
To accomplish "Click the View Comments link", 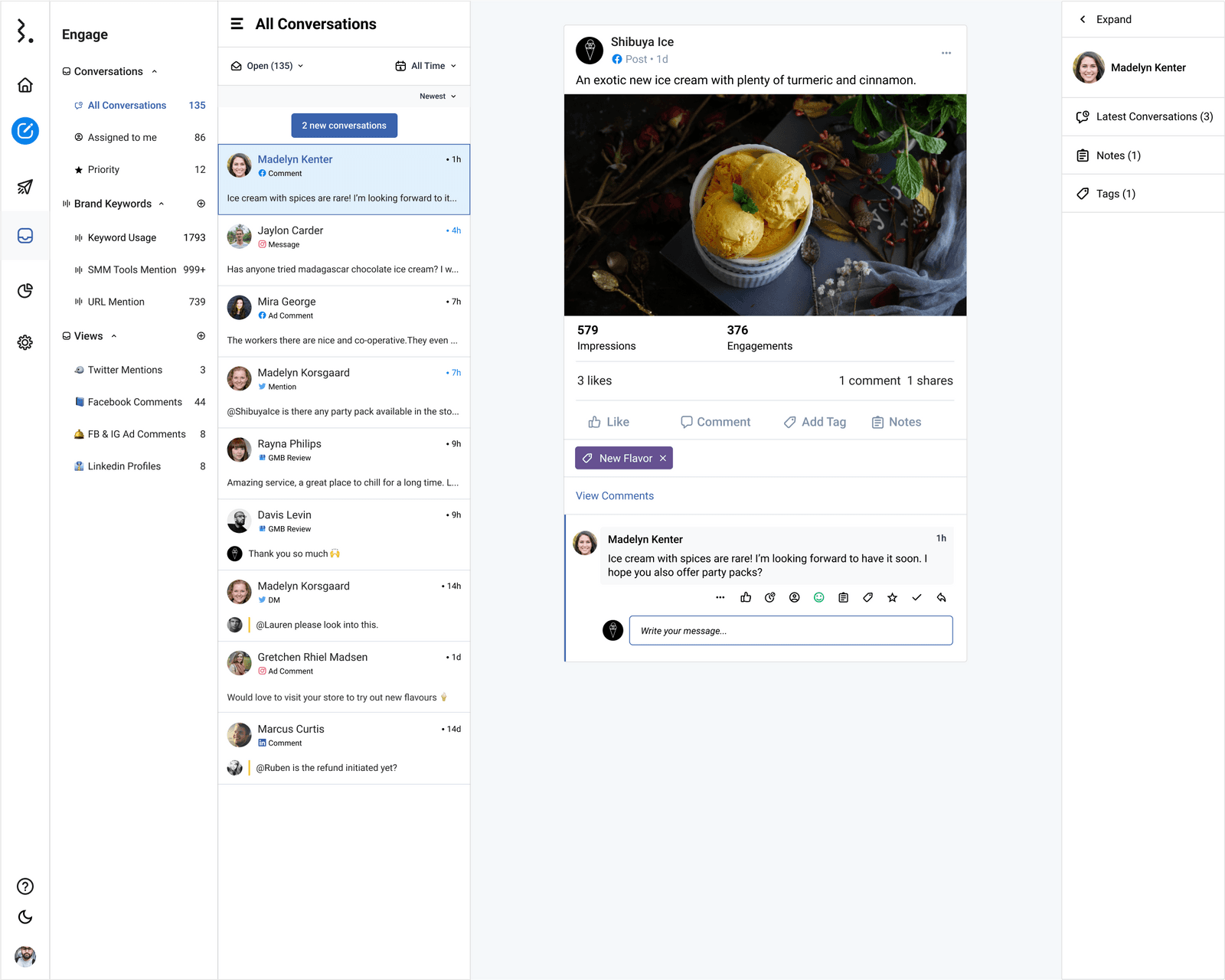I will point(614,496).
